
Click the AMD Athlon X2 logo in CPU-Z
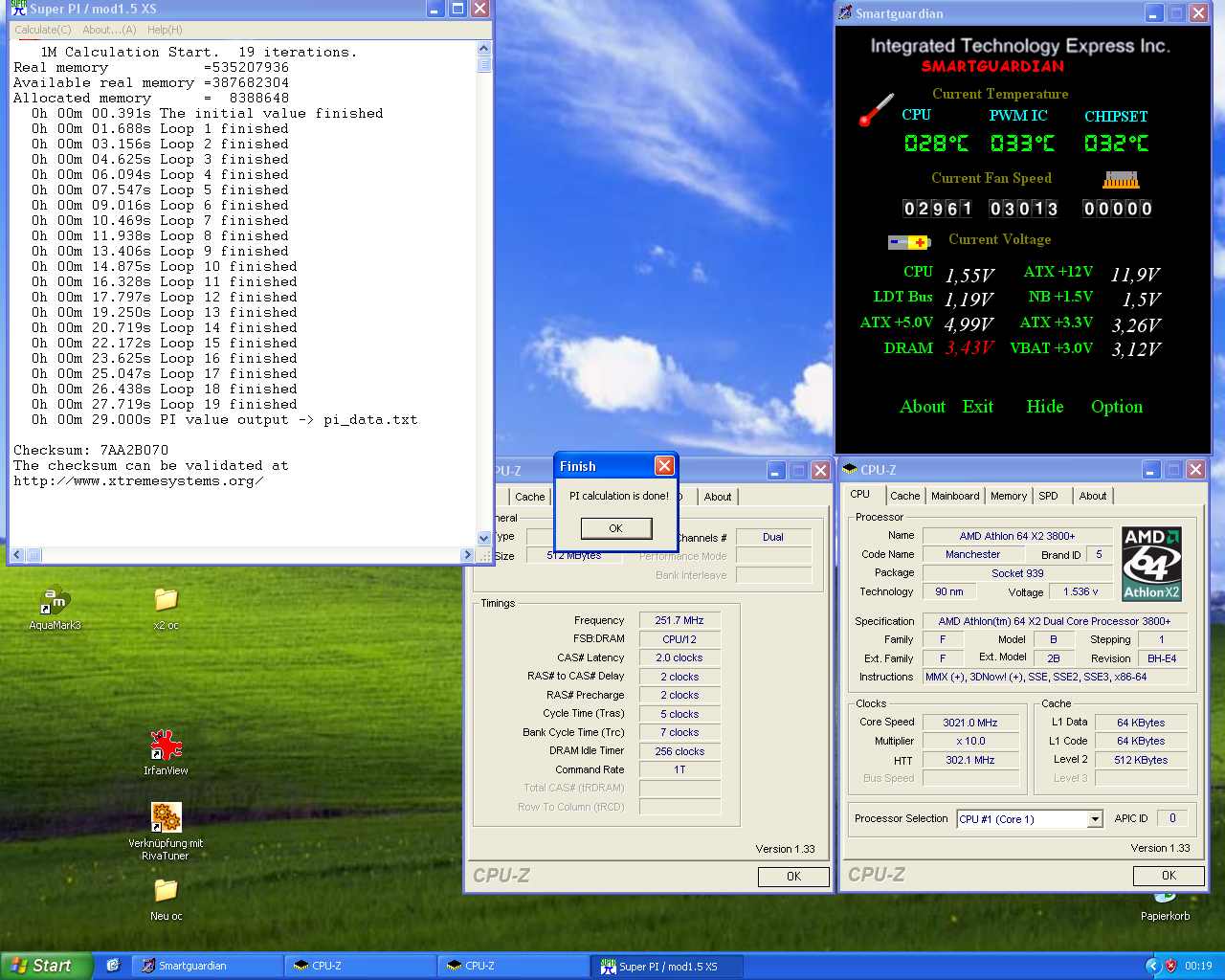click(x=1151, y=564)
